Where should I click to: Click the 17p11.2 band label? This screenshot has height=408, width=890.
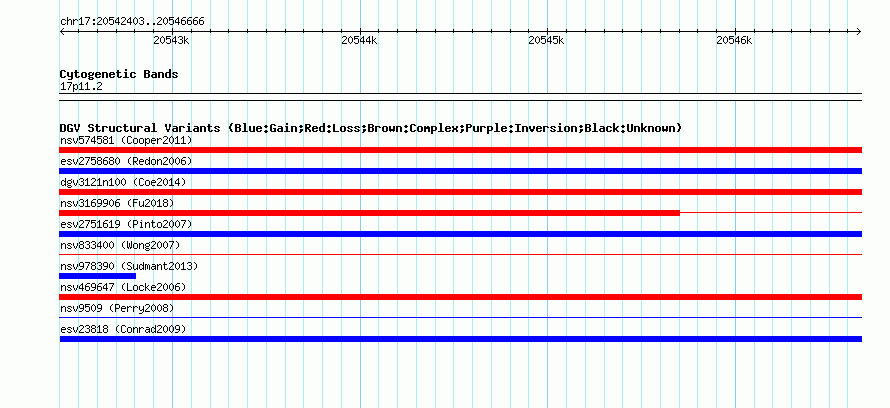tap(81, 87)
